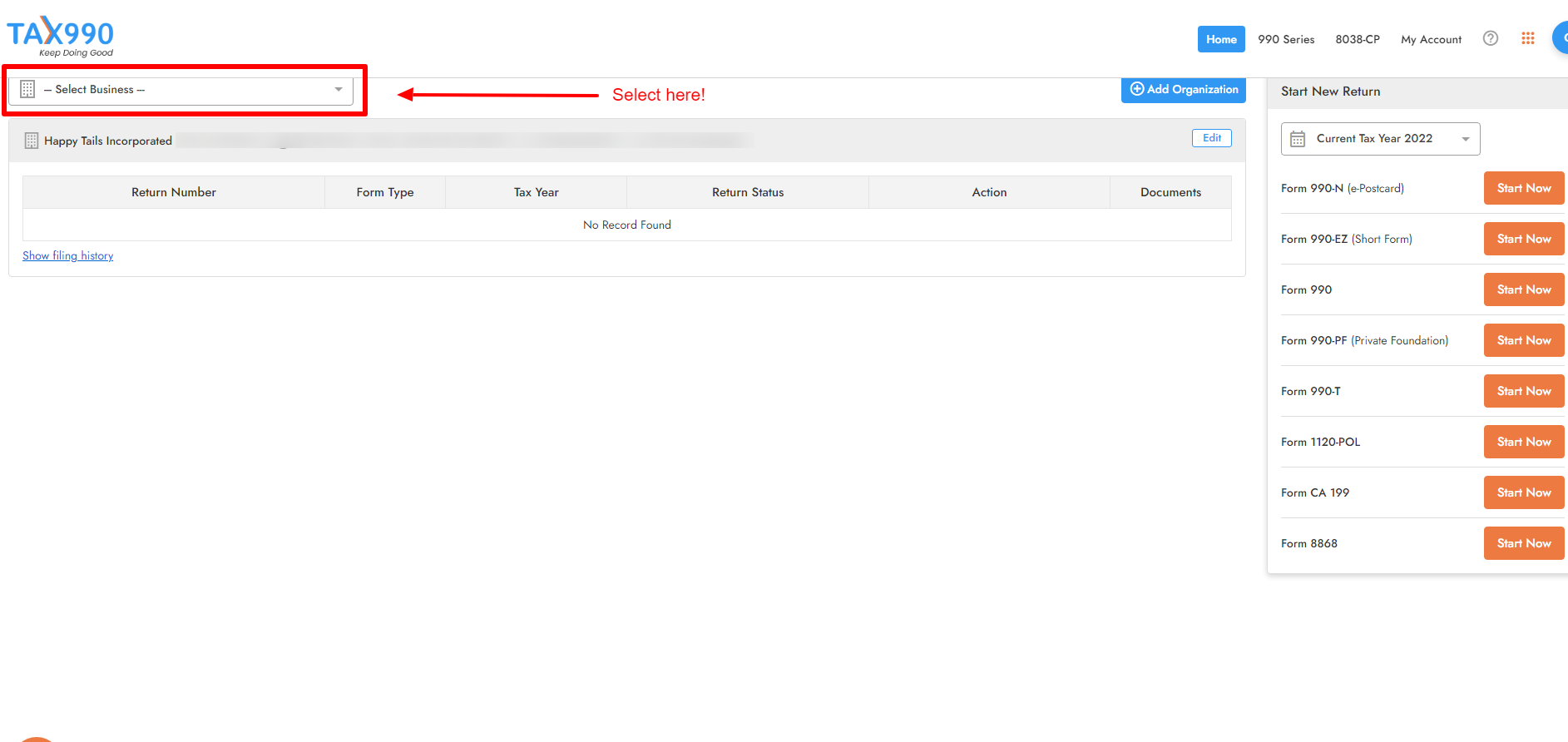Start Now for Form 990-N e-Postcard
This screenshot has height=742, width=1568.
[1524, 188]
